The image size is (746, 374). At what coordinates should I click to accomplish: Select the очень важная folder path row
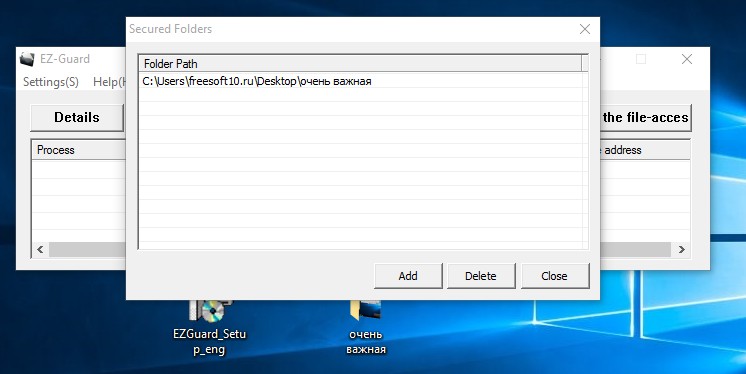pyautogui.click(x=361, y=81)
